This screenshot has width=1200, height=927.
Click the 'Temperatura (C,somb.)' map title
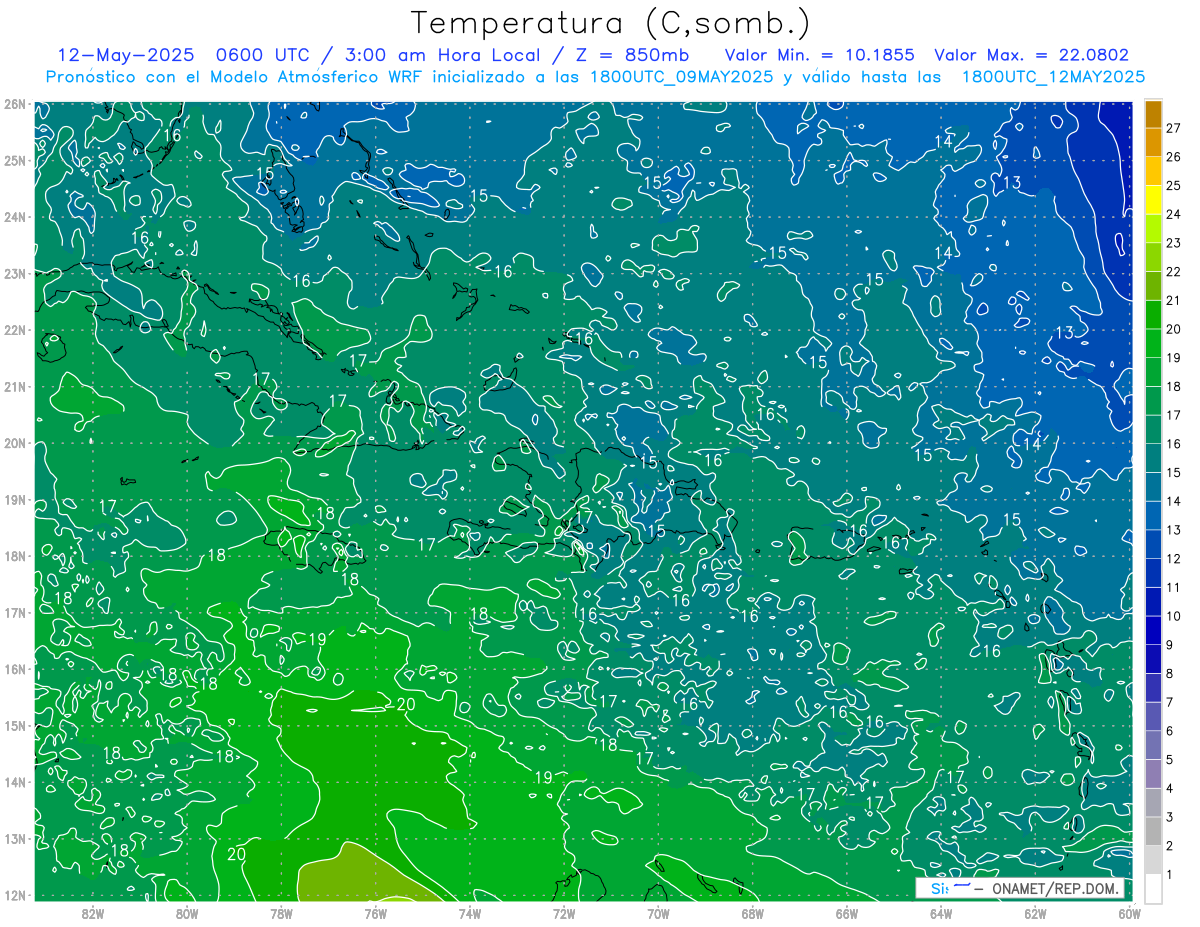[x=611, y=23]
